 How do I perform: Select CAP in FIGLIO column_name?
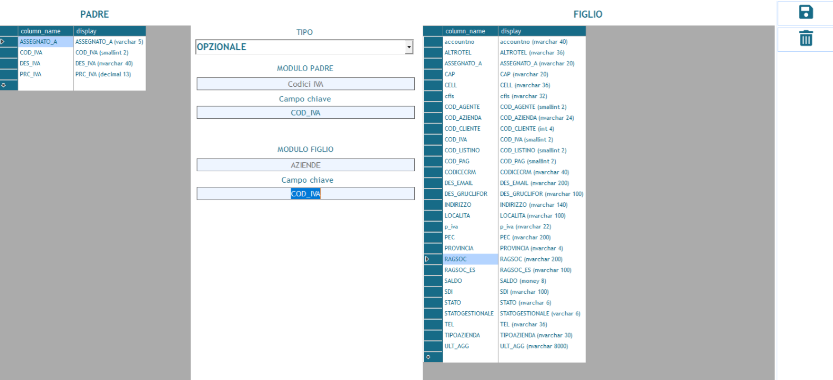[471, 74]
